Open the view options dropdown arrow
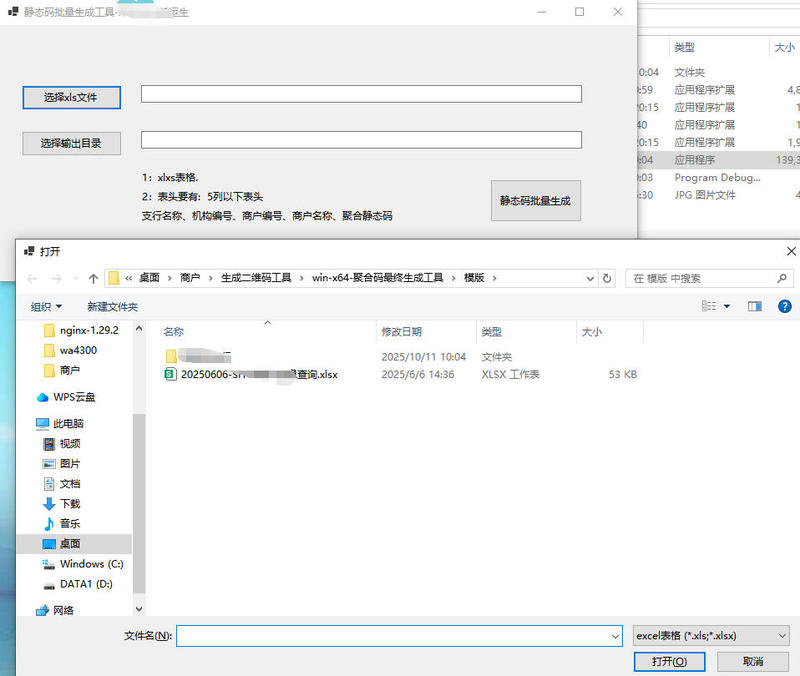The width and height of the screenshot is (800, 676). (727, 306)
